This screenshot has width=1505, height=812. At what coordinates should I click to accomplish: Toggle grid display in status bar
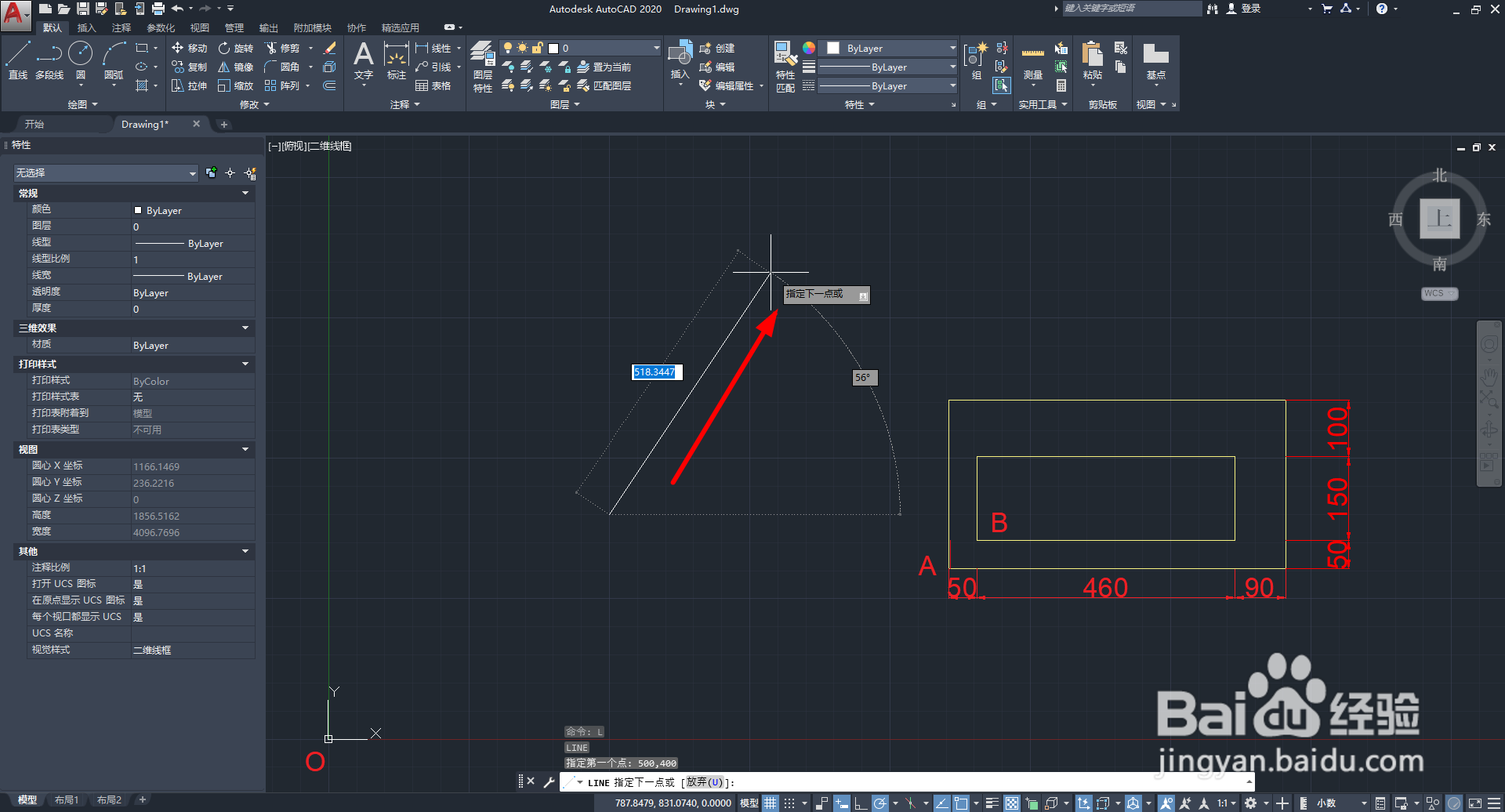pyautogui.click(x=771, y=803)
